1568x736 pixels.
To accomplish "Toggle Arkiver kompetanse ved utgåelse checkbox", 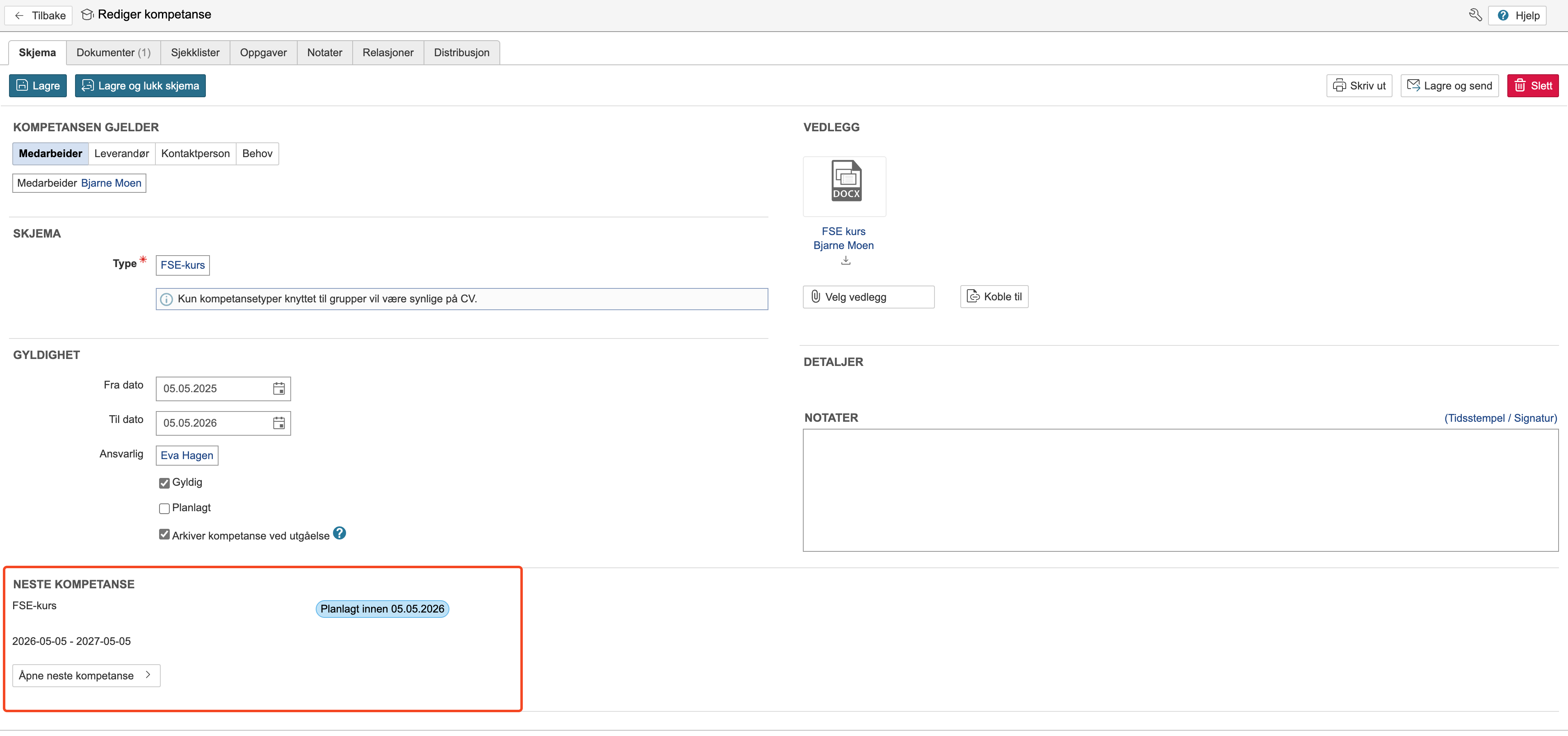I will pyautogui.click(x=164, y=535).
